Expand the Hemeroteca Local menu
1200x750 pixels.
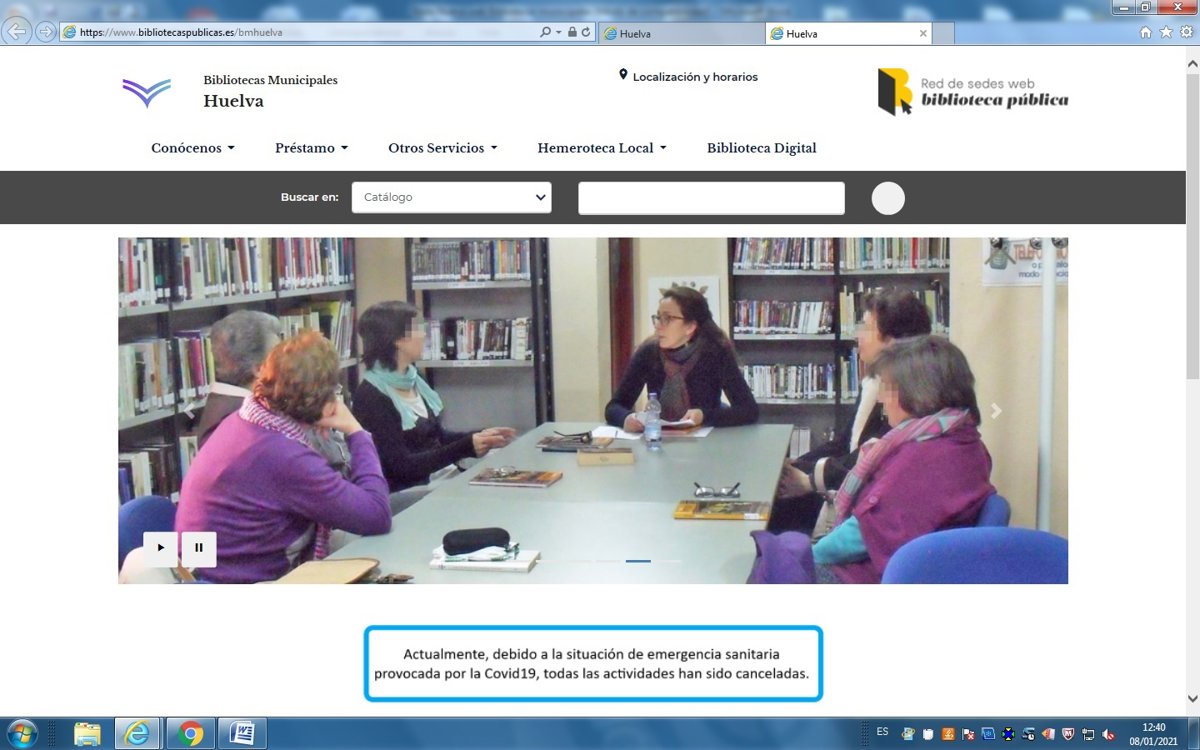click(x=601, y=148)
